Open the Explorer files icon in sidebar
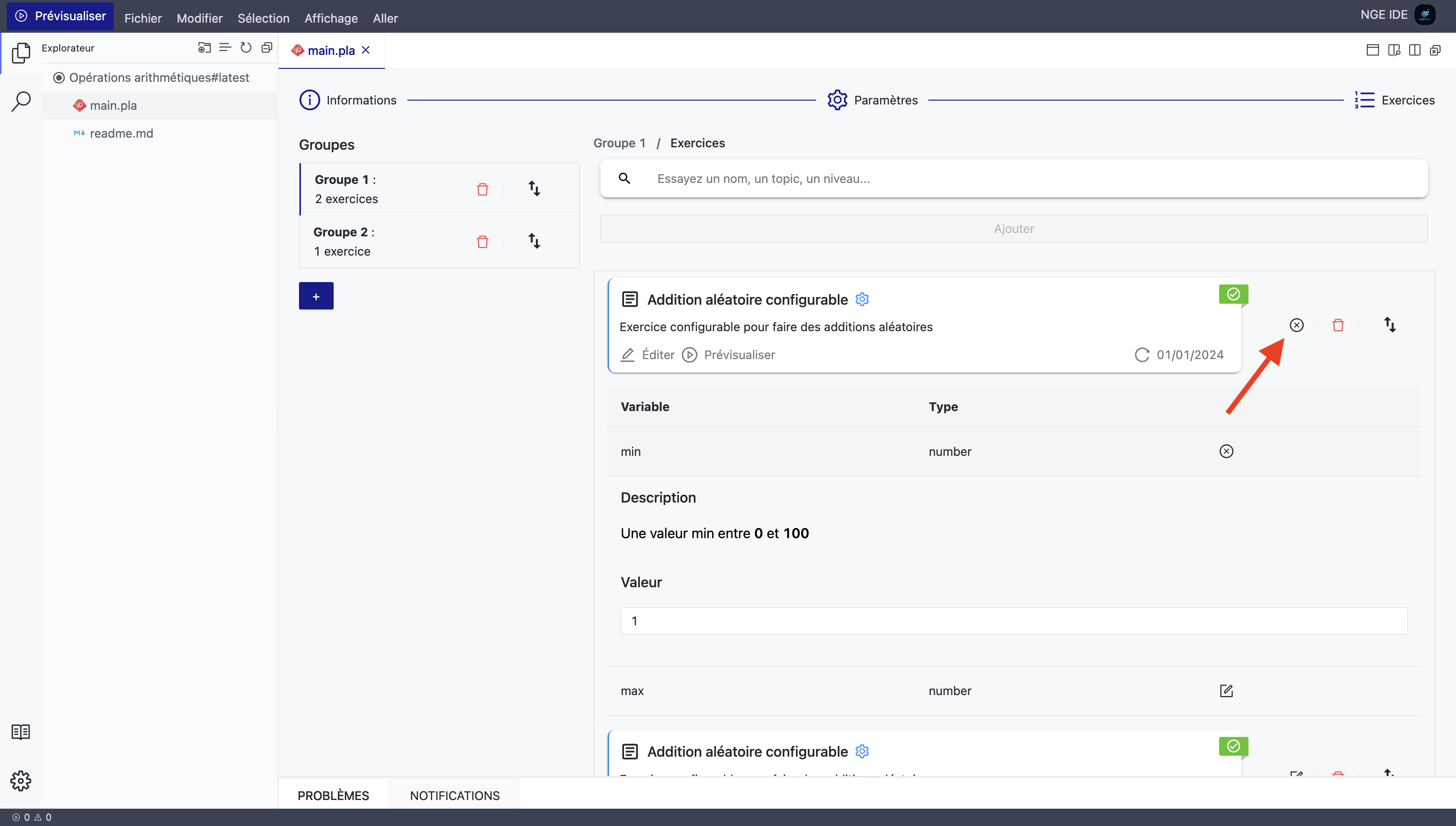1456x826 pixels. pos(21,53)
